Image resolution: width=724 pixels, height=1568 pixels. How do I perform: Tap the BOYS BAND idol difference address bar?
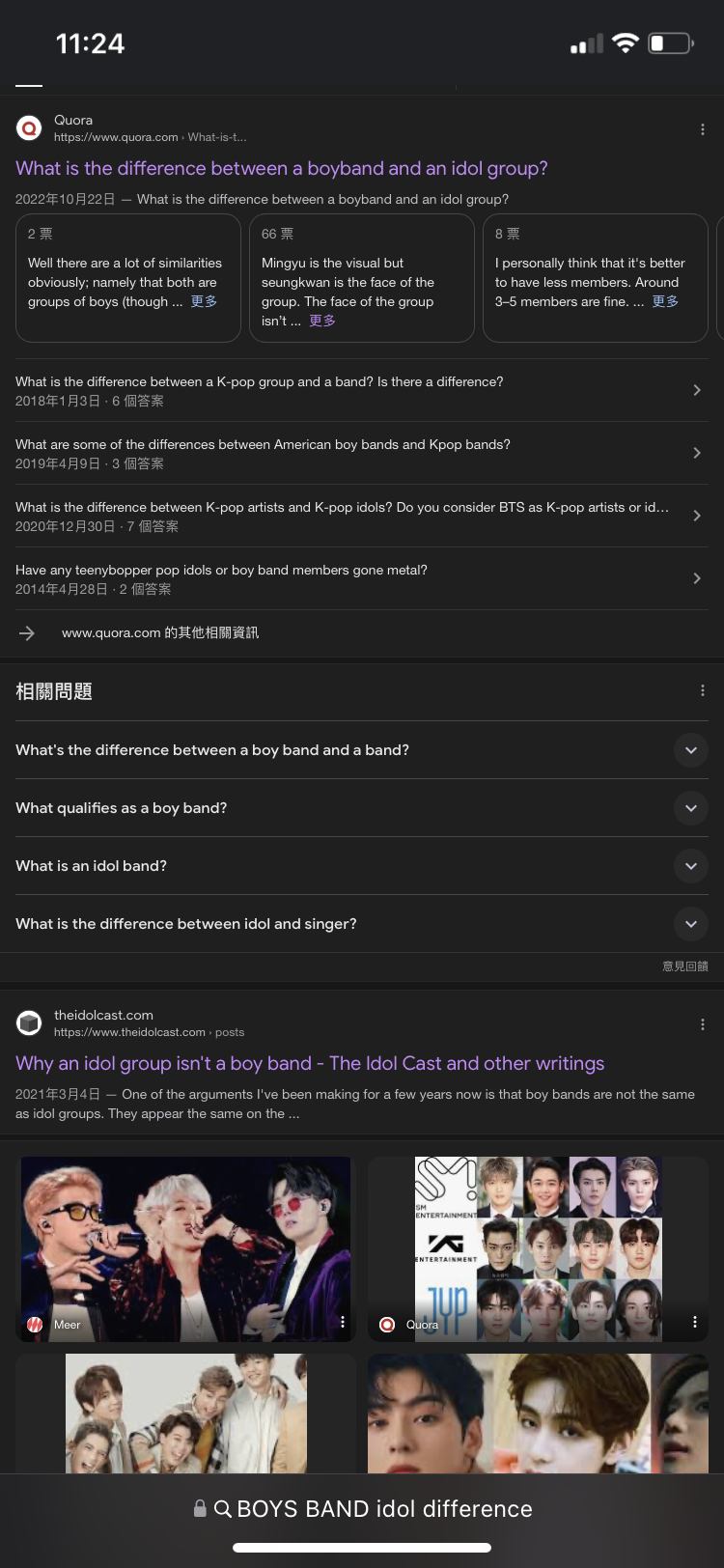[x=363, y=1508]
